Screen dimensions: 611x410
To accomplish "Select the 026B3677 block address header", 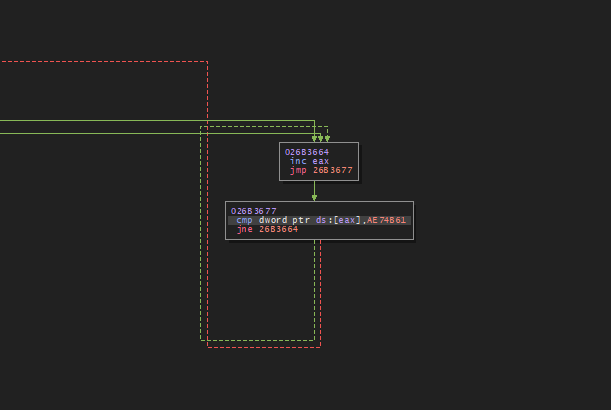I will pos(253,211).
